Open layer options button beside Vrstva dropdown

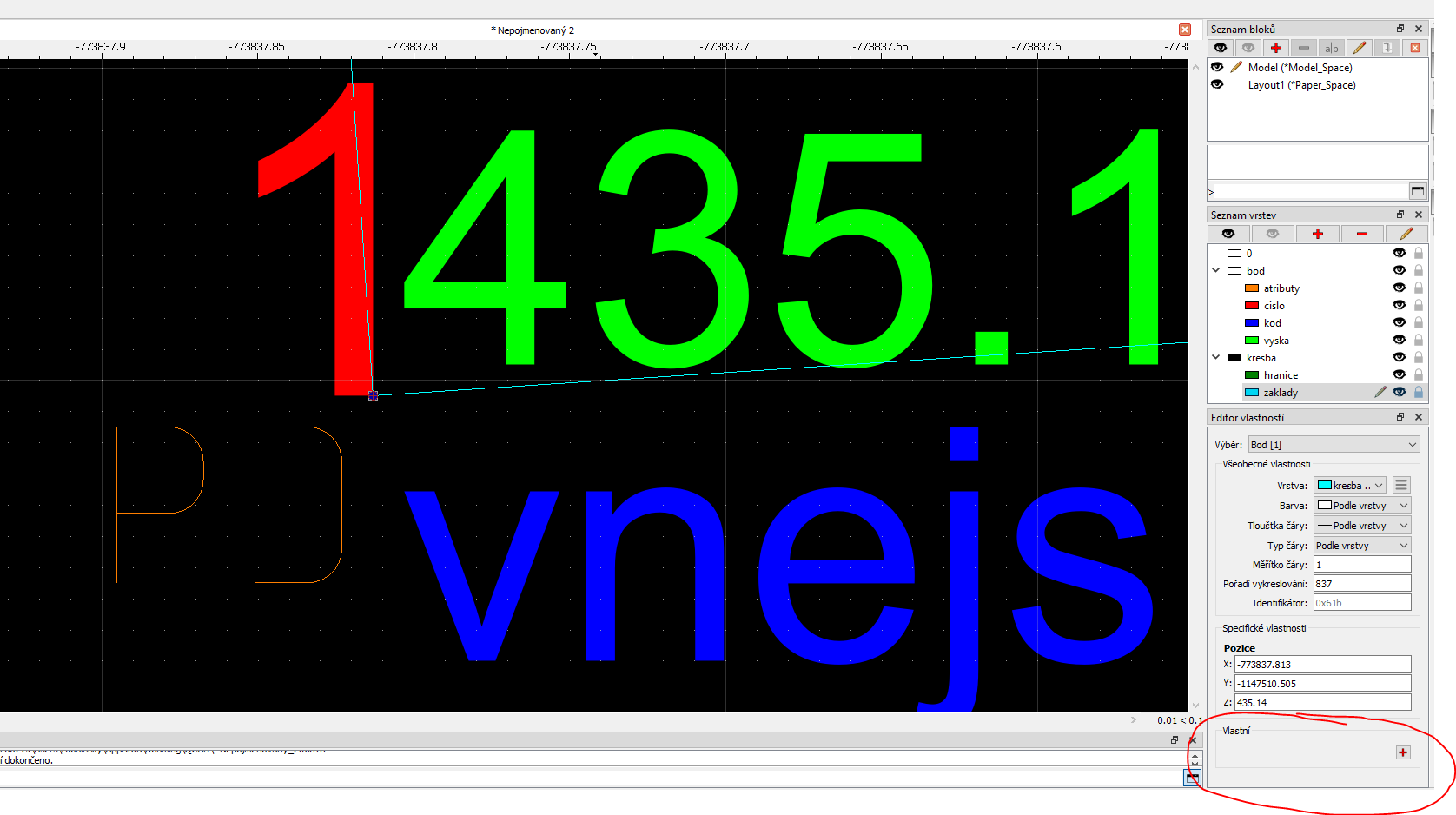(1401, 485)
